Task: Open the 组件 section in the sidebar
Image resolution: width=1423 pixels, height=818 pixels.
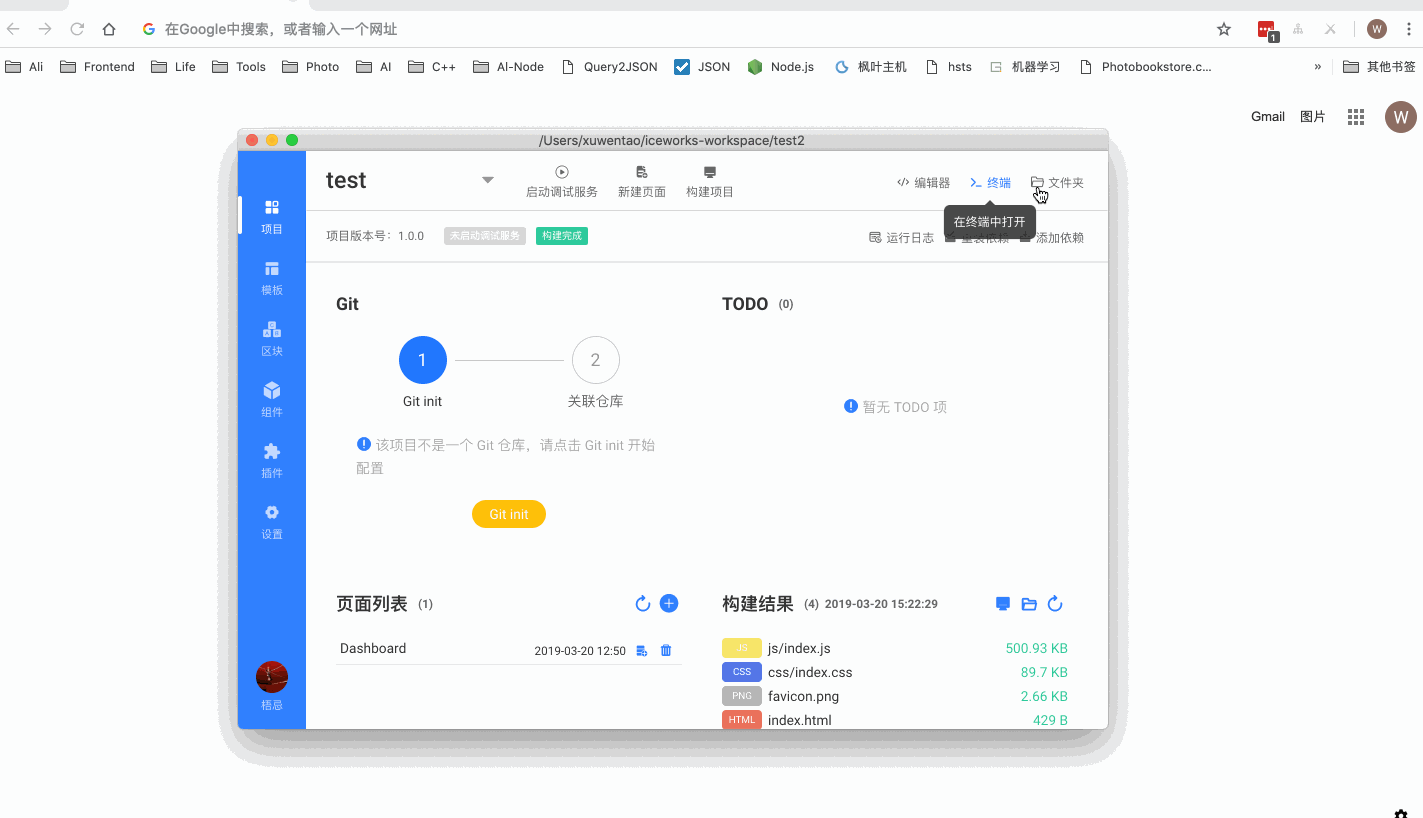Action: tap(272, 399)
